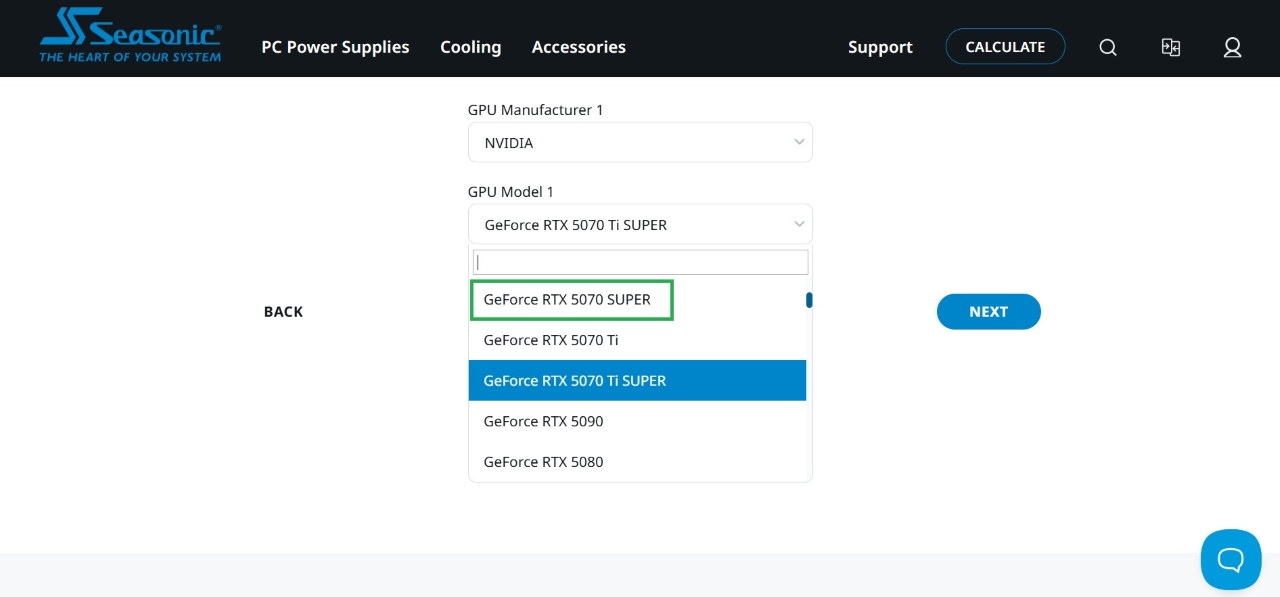Image resolution: width=1280 pixels, height=597 pixels.
Task: Open the product comparison icon
Action: (x=1170, y=47)
